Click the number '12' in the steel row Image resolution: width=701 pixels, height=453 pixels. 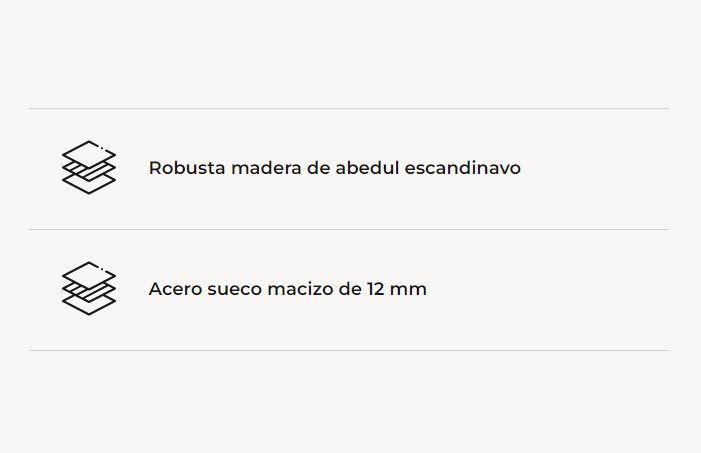coord(376,289)
